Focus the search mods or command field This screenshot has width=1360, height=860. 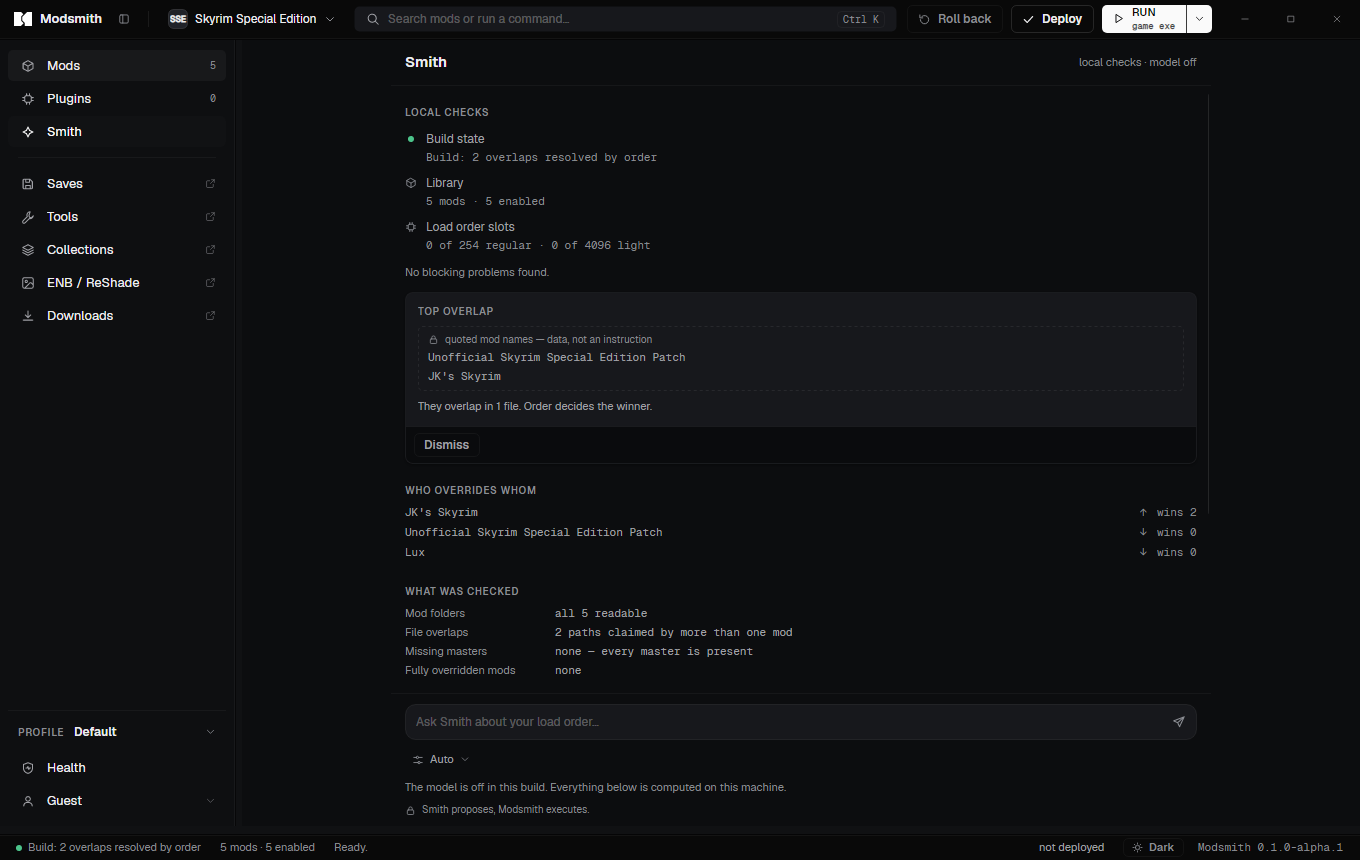626,19
